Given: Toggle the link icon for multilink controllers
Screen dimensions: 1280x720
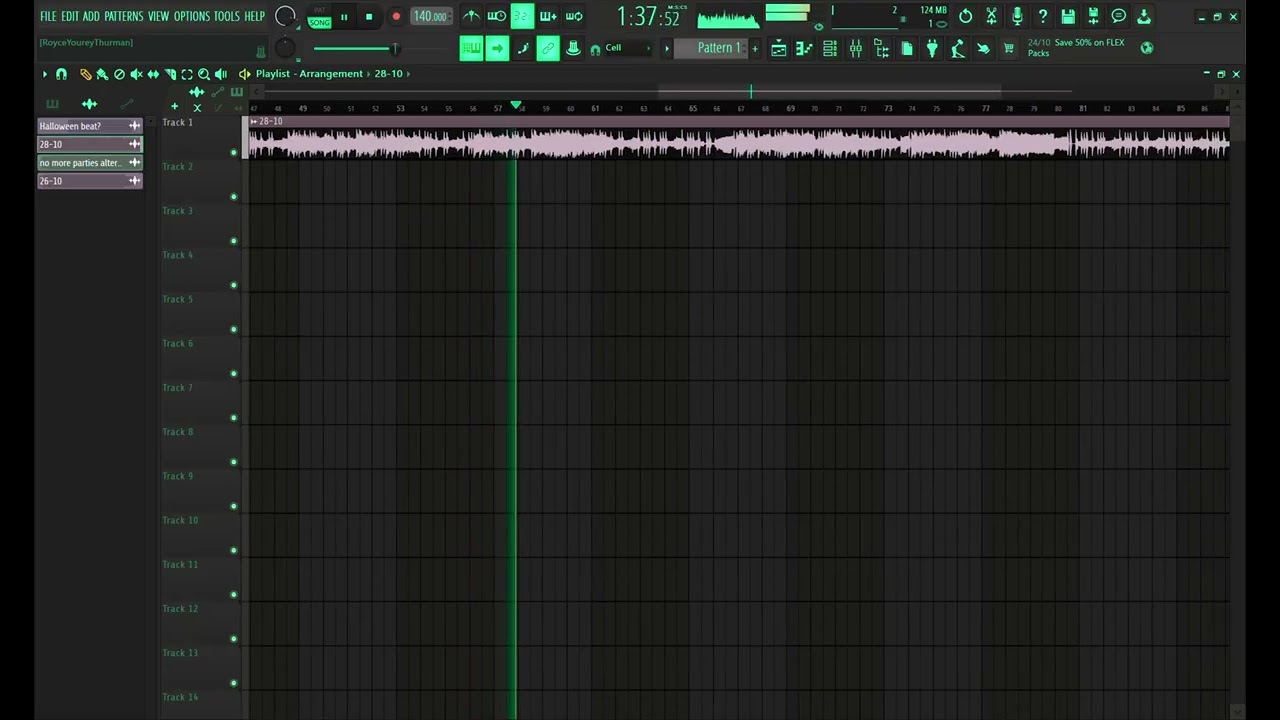Looking at the screenshot, I should pyautogui.click(x=548, y=48).
